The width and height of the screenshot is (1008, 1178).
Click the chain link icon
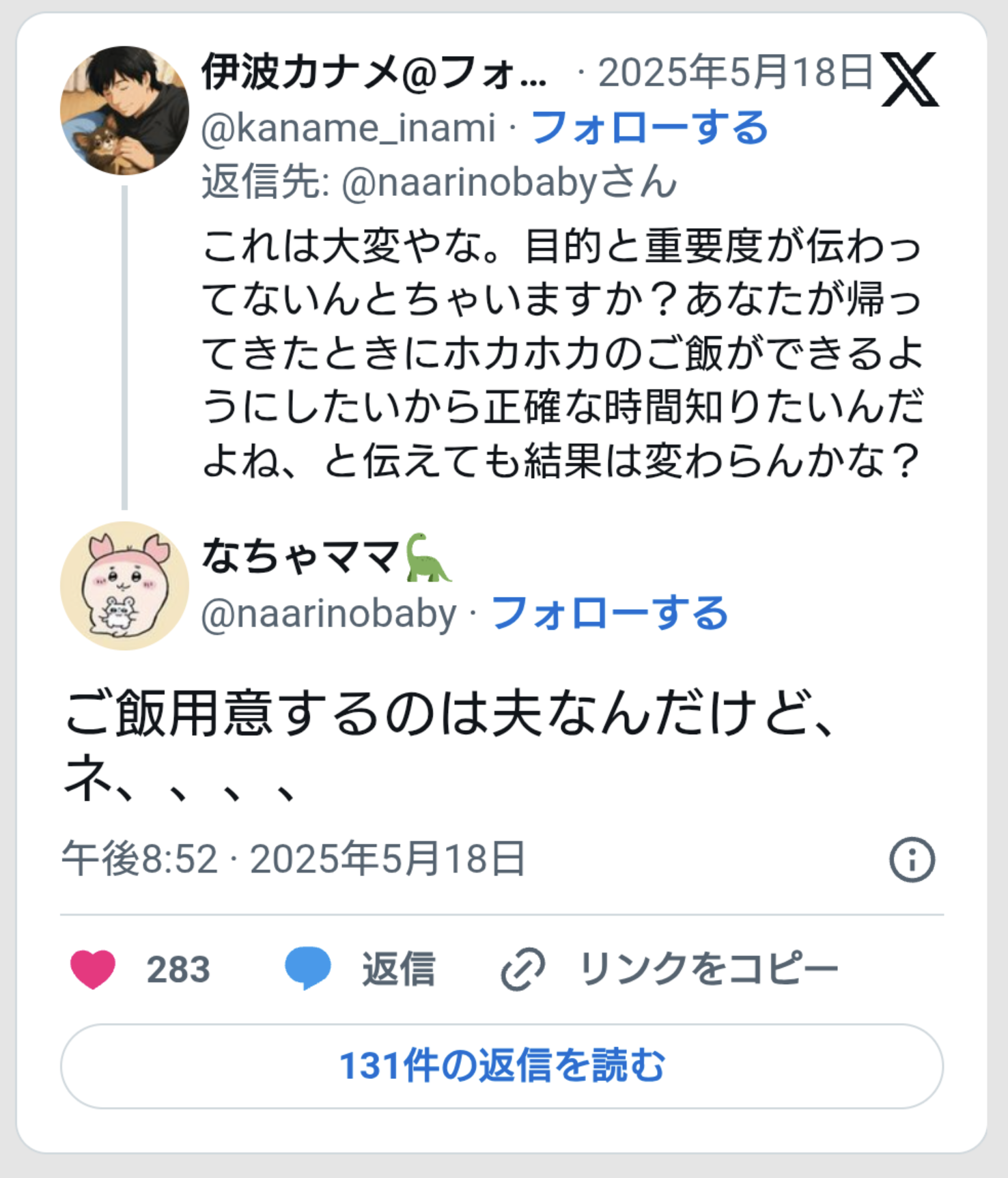tap(522, 968)
